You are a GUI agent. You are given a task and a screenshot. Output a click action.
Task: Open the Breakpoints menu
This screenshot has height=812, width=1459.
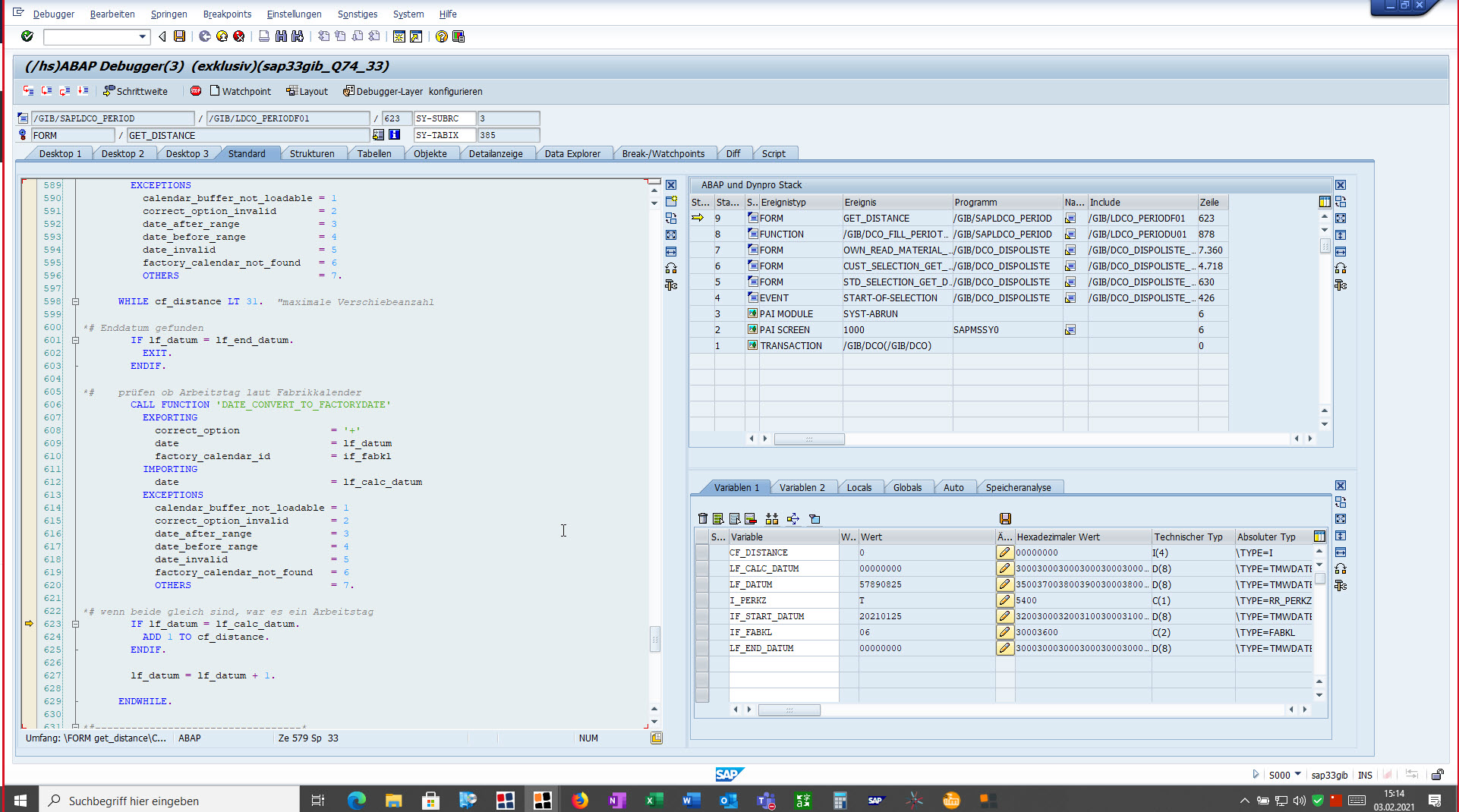(227, 14)
